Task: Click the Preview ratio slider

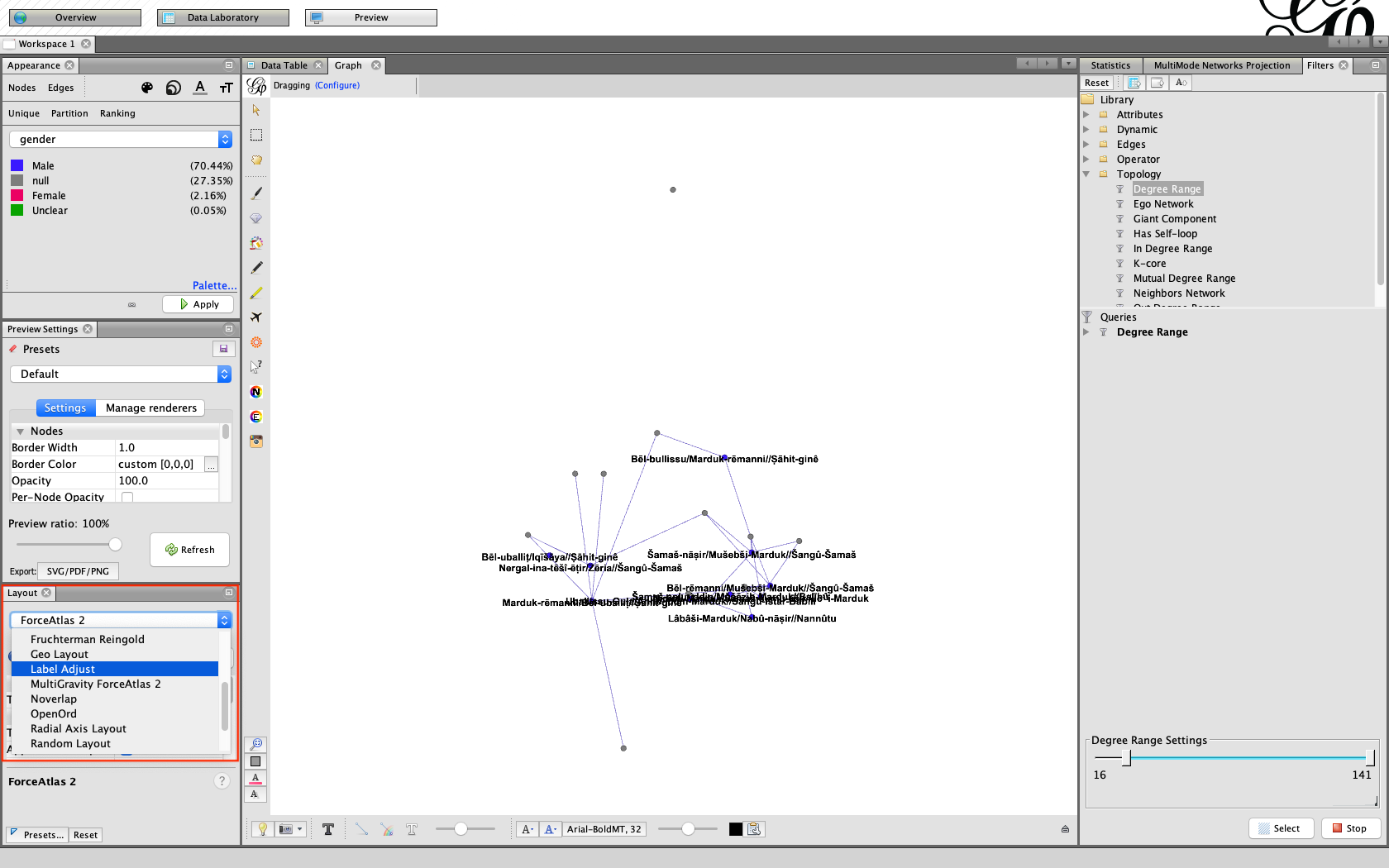Action: (x=69, y=544)
